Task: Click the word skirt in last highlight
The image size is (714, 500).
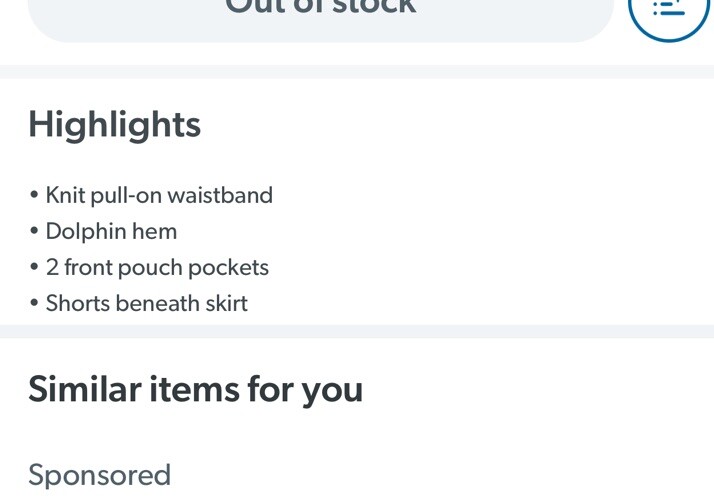Action: click(226, 304)
